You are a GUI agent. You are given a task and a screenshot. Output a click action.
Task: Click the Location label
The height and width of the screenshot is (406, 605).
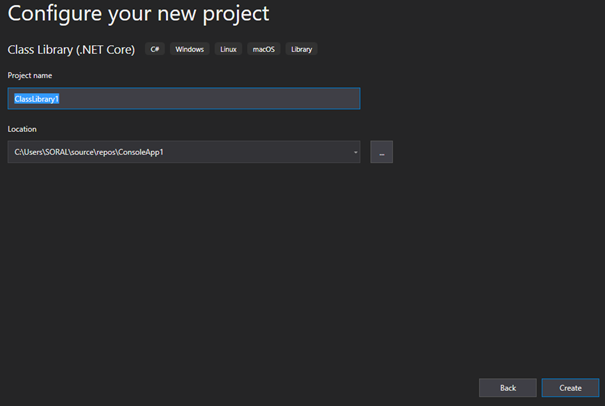point(22,129)
